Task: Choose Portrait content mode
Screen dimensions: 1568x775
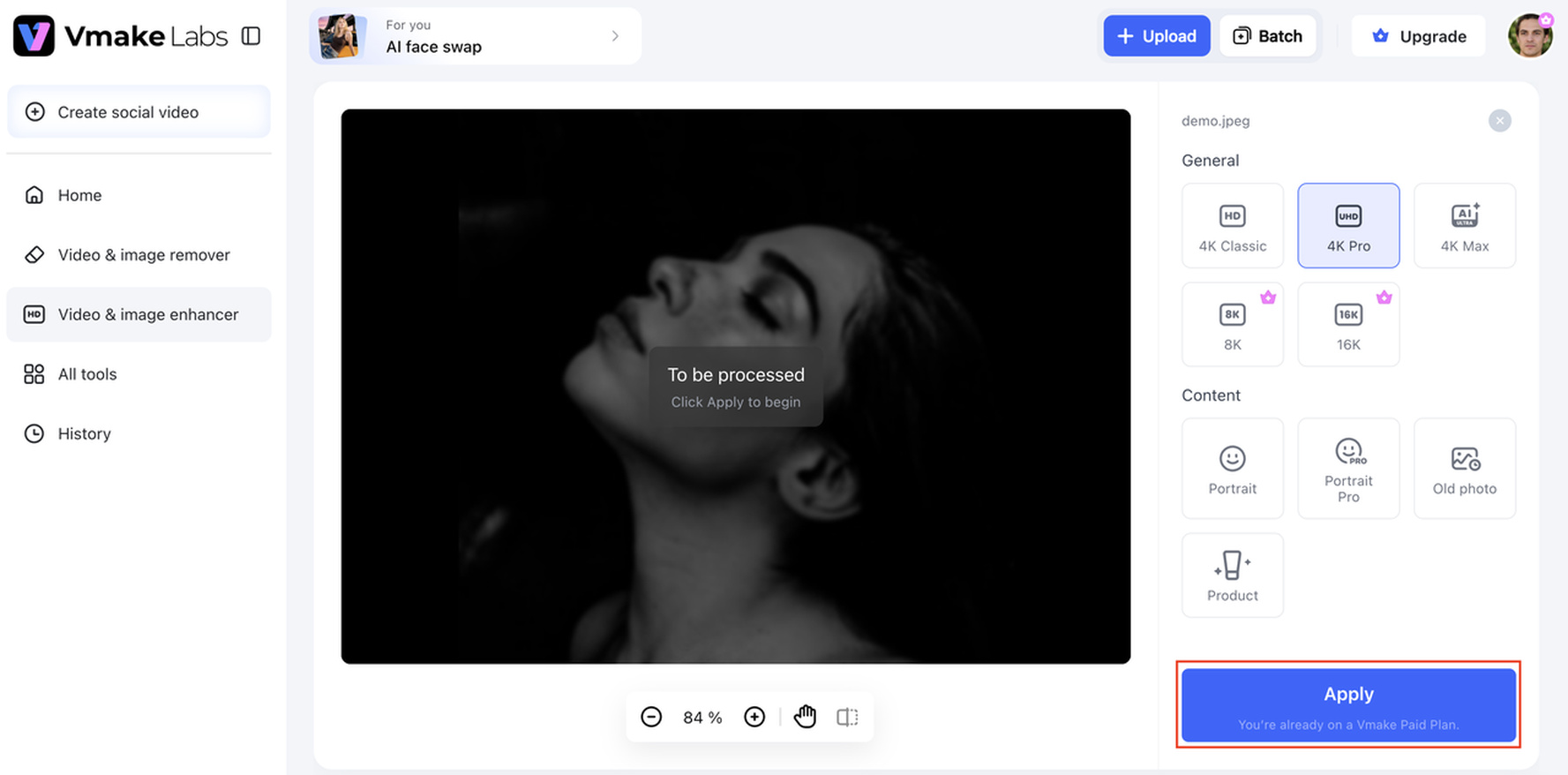Action: (1232, 469)
